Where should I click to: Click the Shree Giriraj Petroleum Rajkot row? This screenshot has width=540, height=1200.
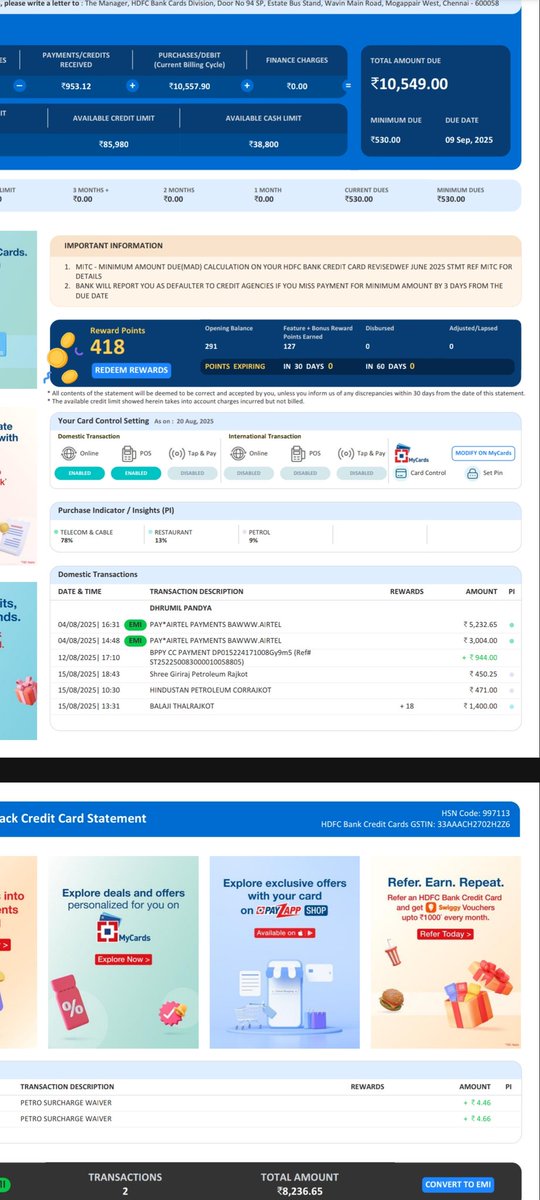(285, 674)
